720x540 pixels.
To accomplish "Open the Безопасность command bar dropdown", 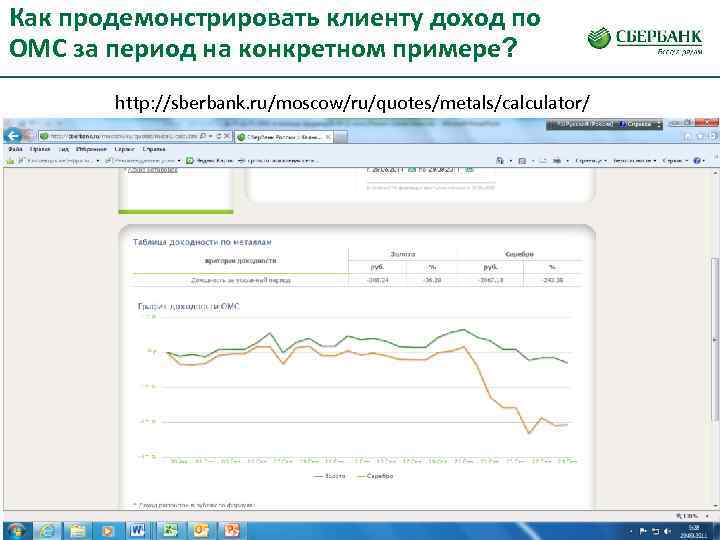I will click(x=634, y=161).
